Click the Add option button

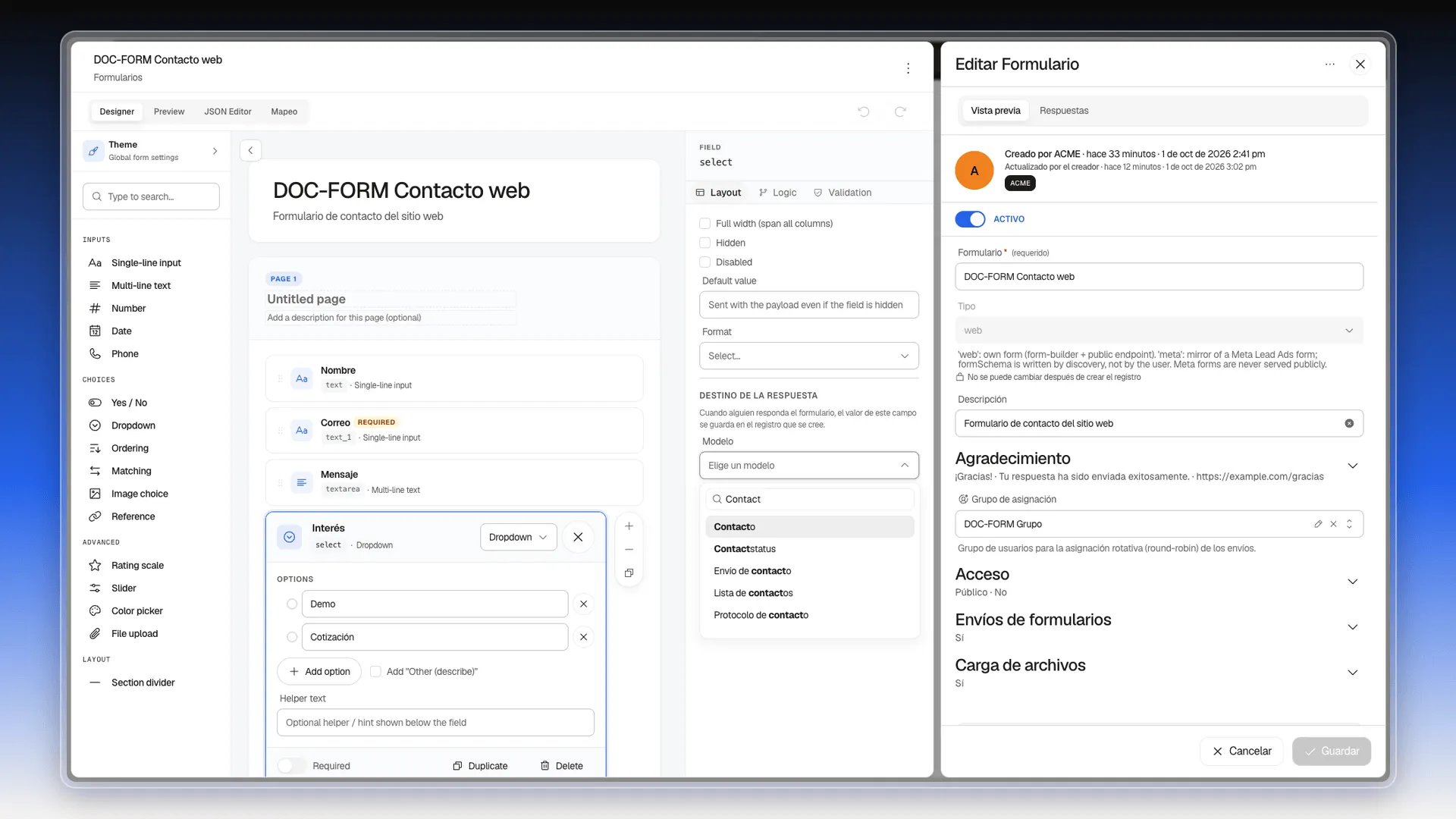pos(319,671)
